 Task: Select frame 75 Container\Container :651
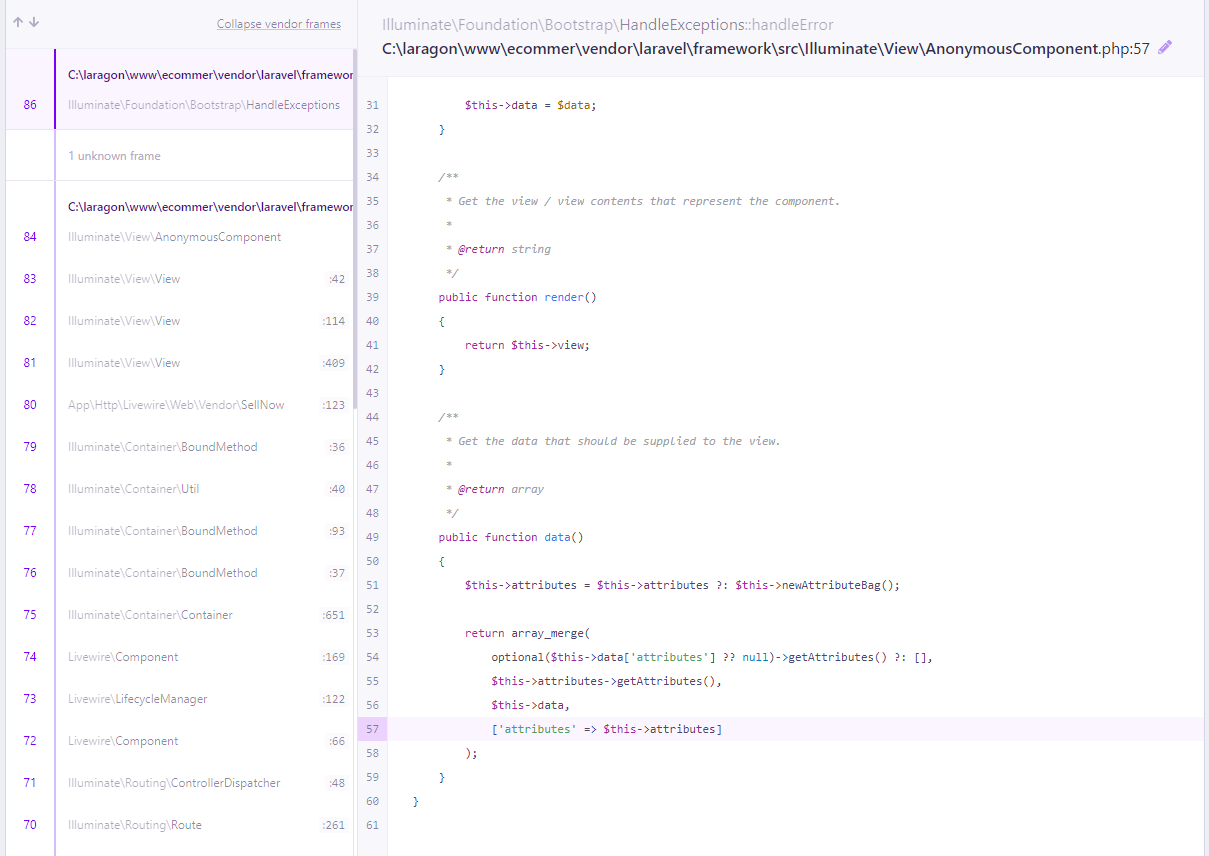(x=180, y=615)
